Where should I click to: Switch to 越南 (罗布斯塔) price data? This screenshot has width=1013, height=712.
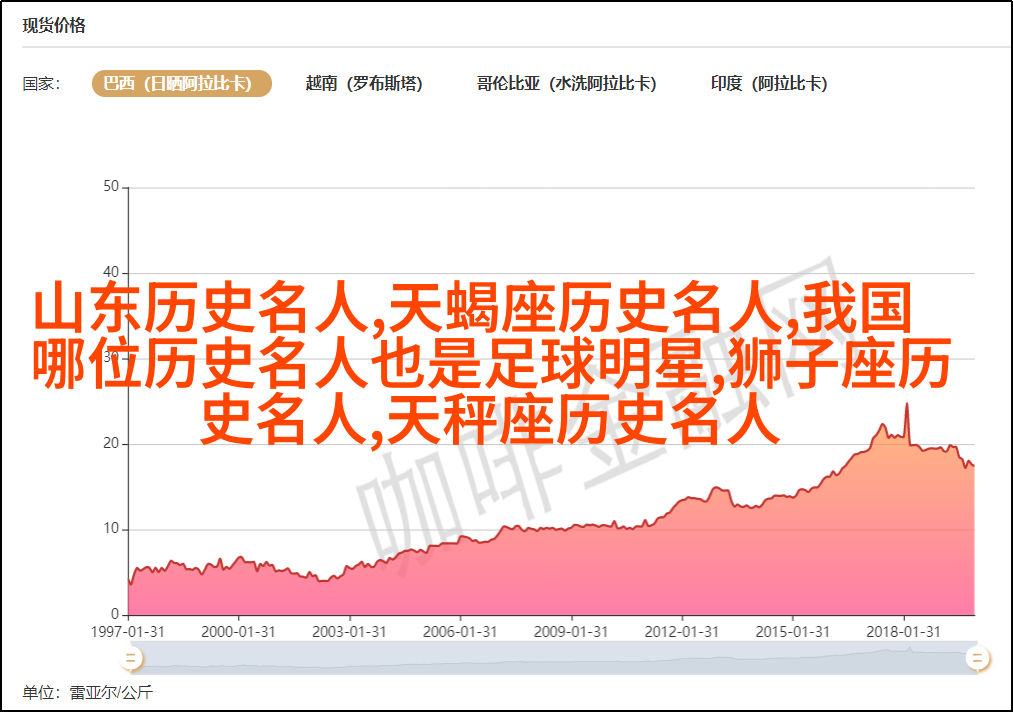click(364, 84)
